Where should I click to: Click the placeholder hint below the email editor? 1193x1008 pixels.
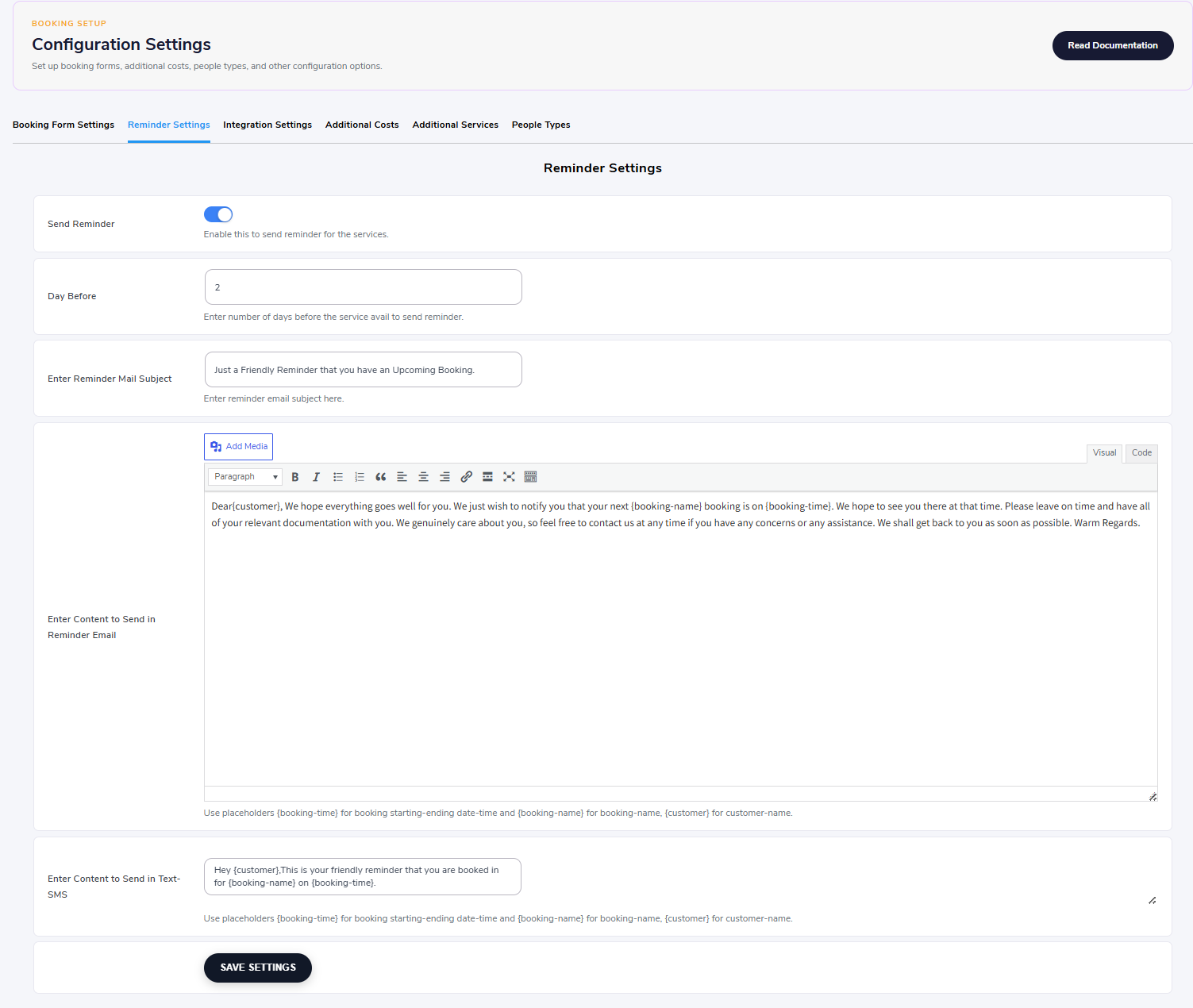[x=498, y=813]
